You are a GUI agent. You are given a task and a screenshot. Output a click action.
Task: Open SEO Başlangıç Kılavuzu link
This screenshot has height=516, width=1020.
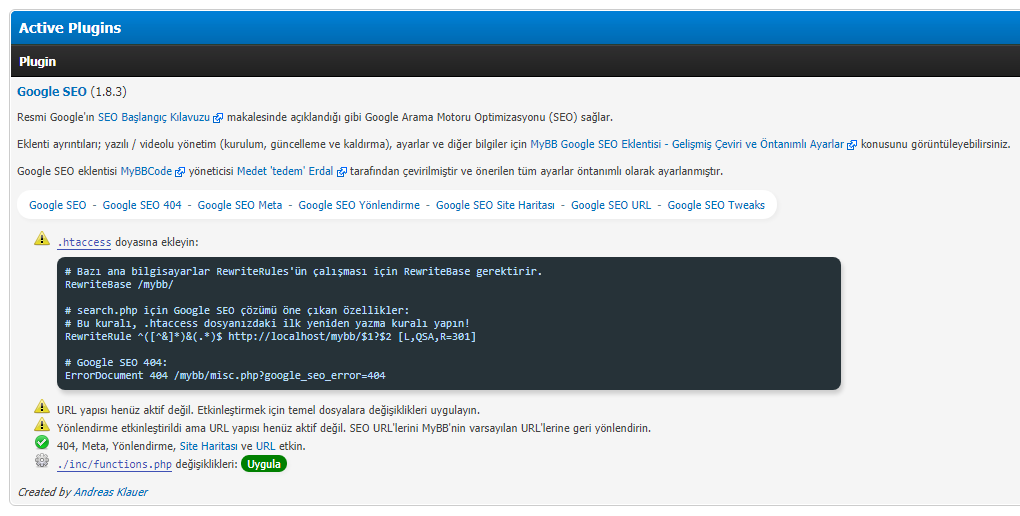(x=154, y=117)
